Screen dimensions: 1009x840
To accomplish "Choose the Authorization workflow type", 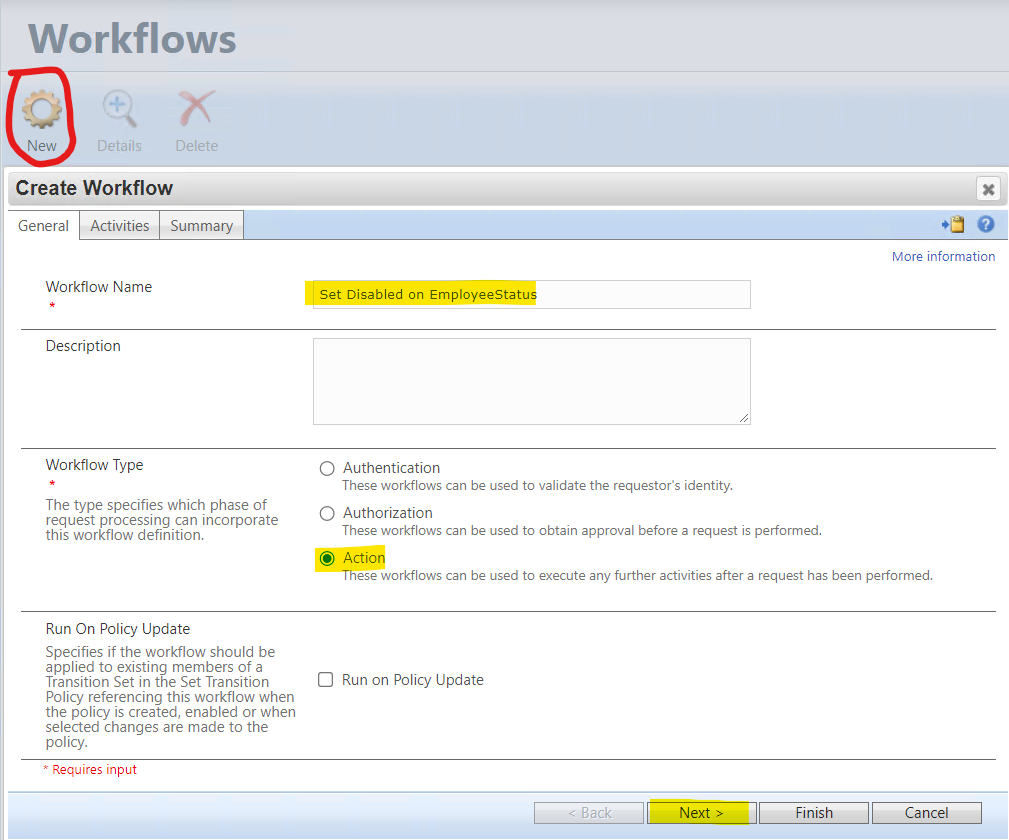I will (x=327, y=513).
